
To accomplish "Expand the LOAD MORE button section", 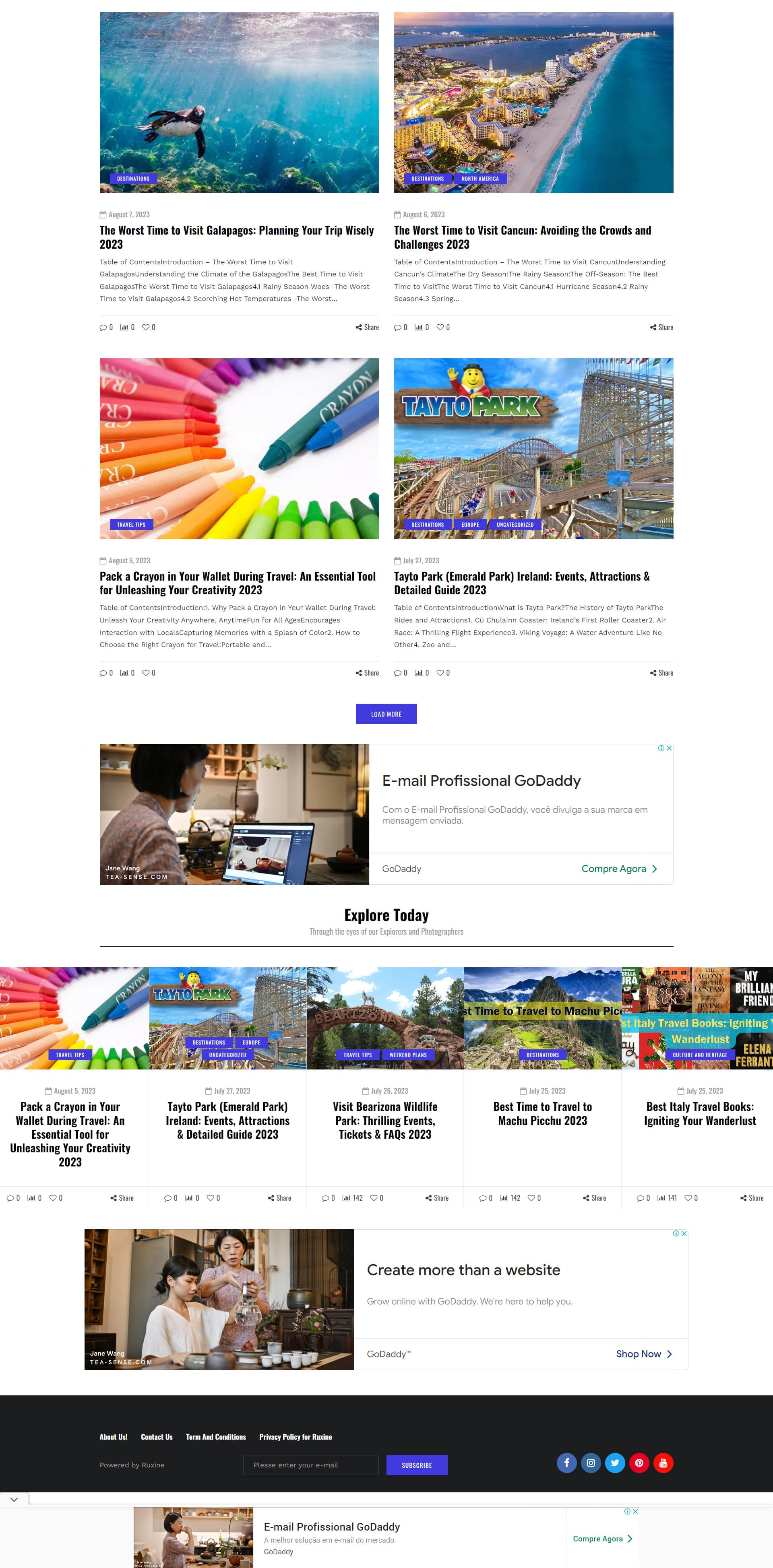I will pos(386,713).
